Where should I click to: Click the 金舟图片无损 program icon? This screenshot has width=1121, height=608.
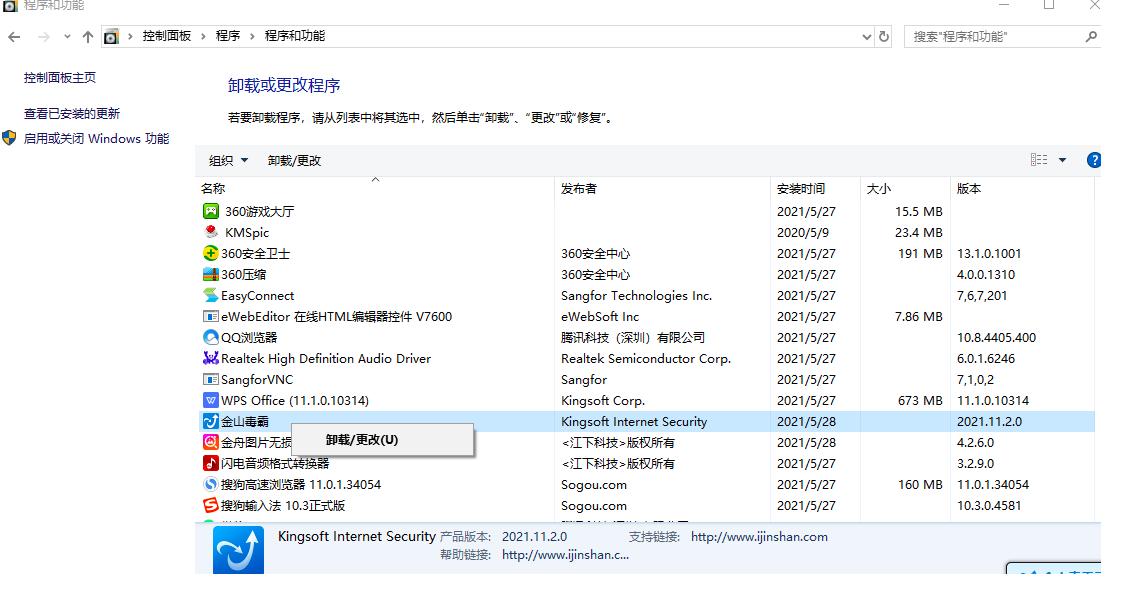pos(210,442)
